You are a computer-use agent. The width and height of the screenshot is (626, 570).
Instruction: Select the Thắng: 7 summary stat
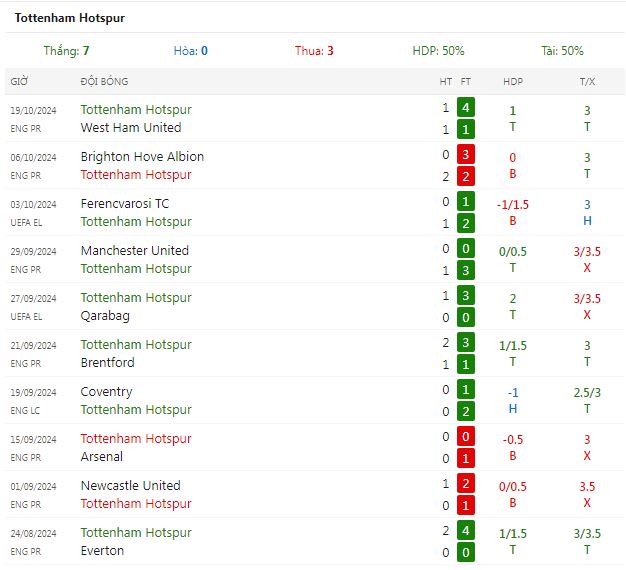tap(67, 51)
